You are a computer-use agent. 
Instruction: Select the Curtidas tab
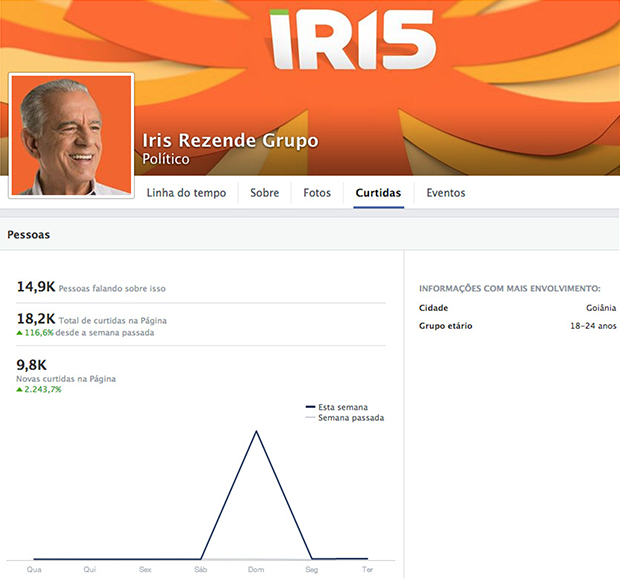pos(378,193)
